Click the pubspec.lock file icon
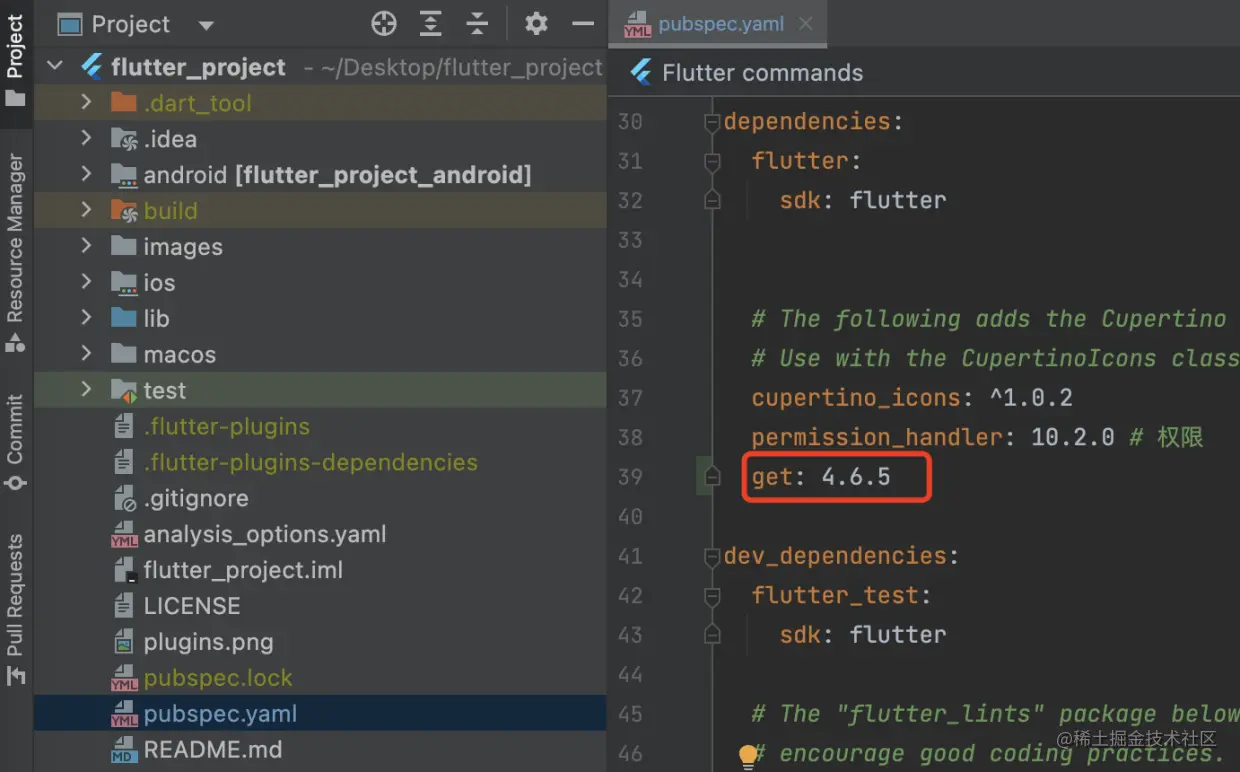Image resolution: width=1240 pixels, height=772 pixels. [x=124, y=679]
